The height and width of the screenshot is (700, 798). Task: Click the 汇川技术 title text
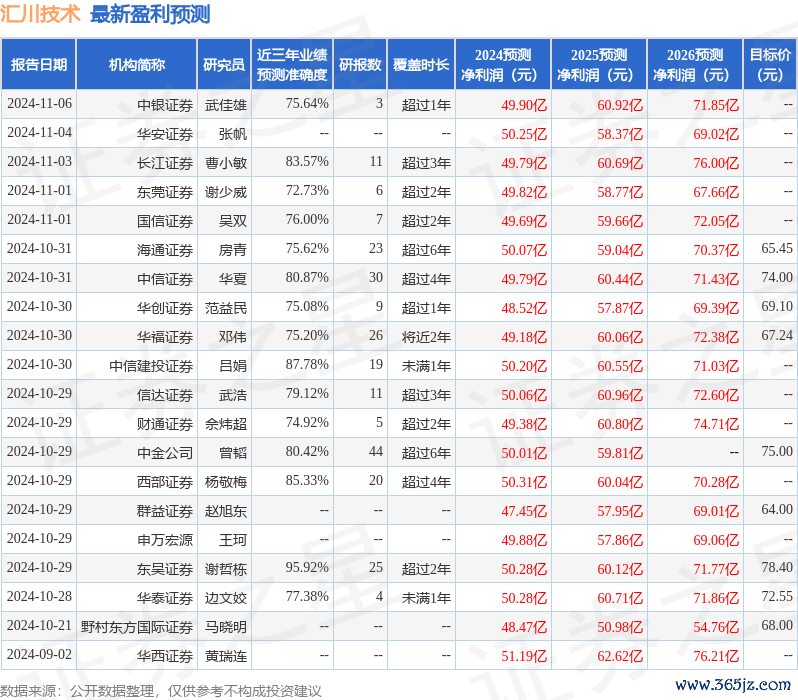[40, 14]
